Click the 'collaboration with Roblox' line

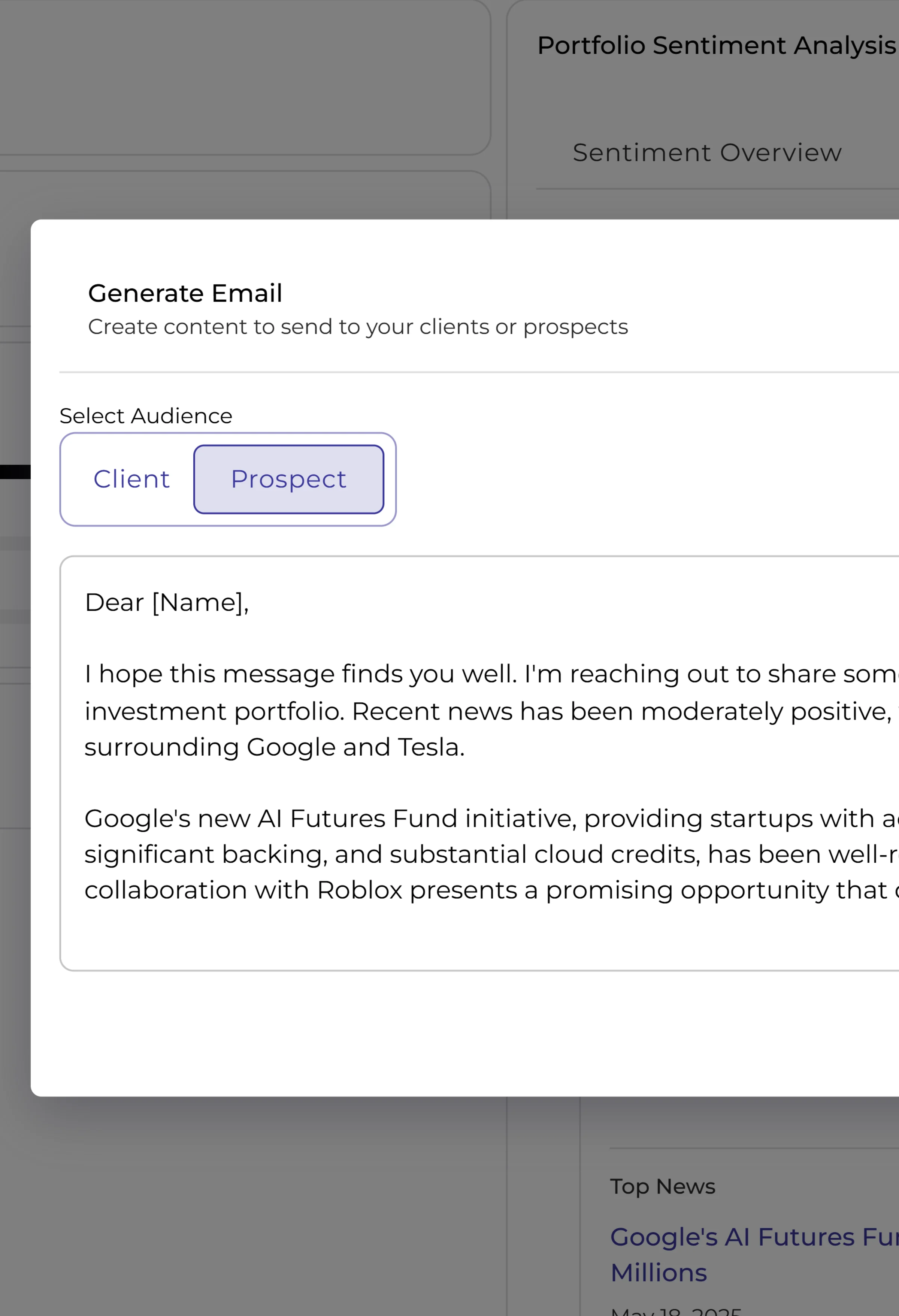(396, 890)
